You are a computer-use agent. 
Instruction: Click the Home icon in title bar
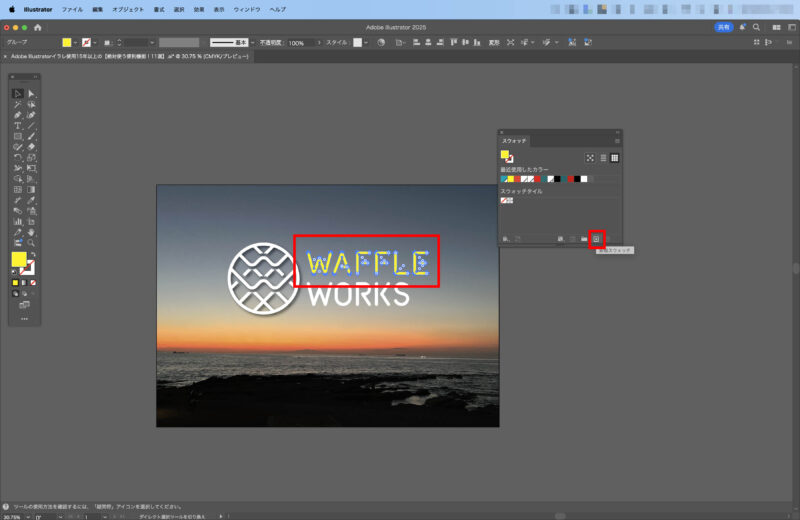37,27
